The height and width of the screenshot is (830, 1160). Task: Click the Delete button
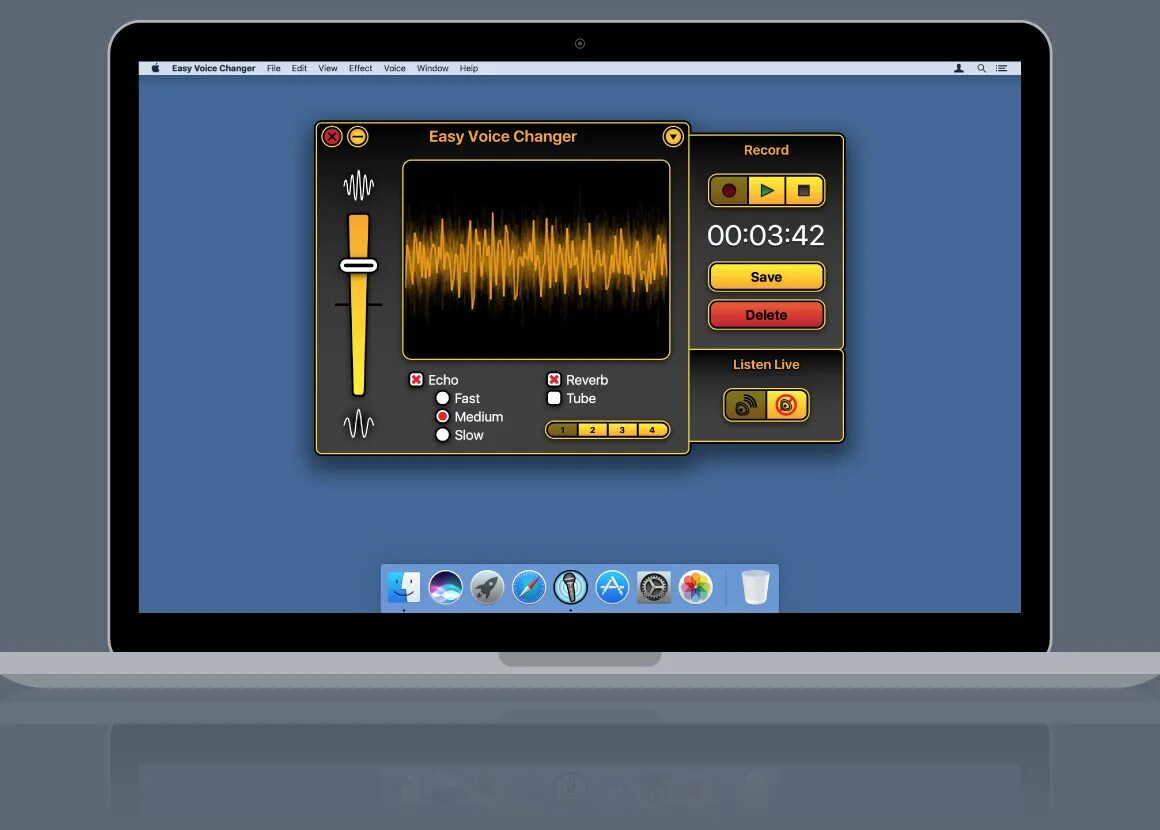(x=766, y=314)
